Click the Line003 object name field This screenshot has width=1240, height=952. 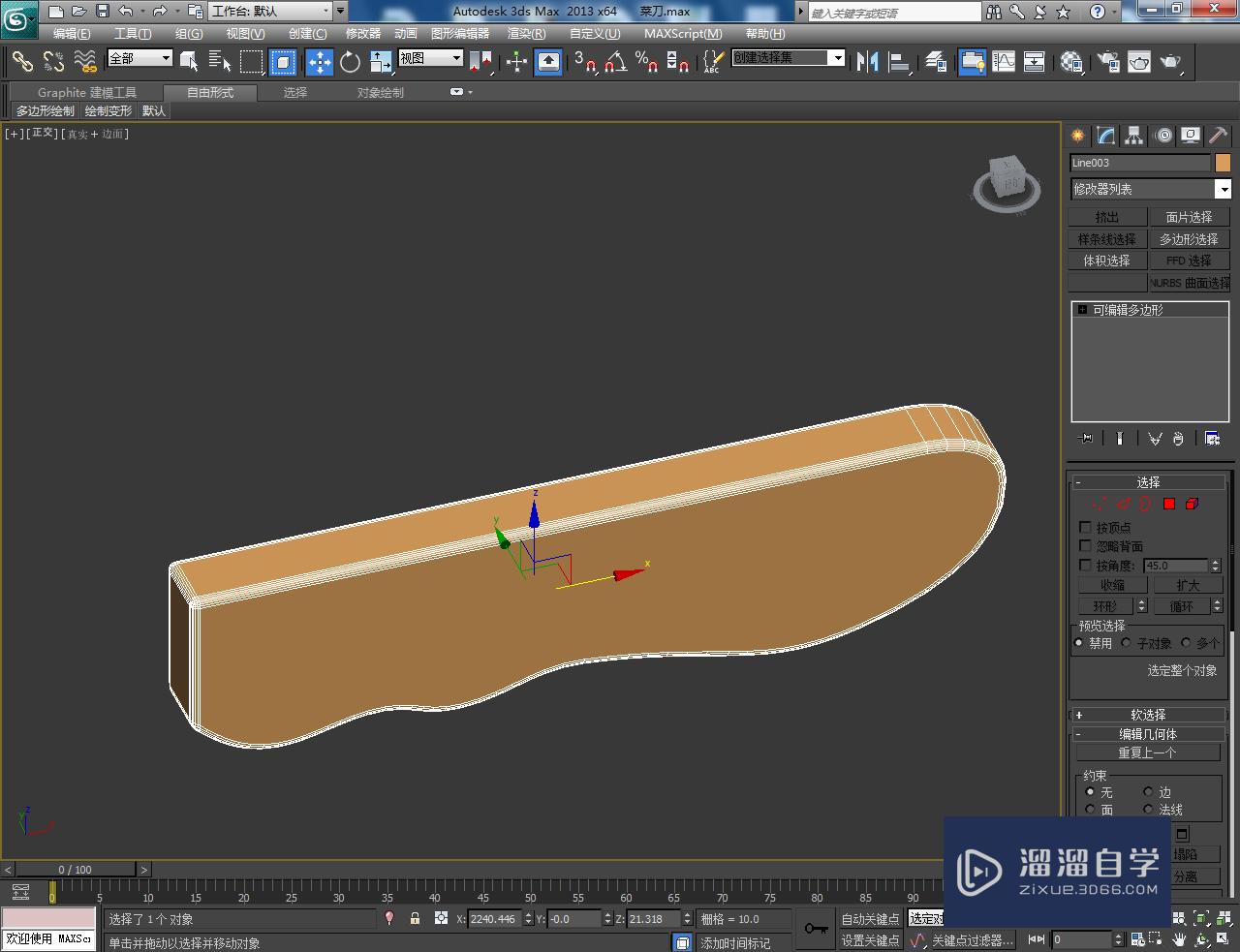pyautogui.click(x=1140, y=163)
